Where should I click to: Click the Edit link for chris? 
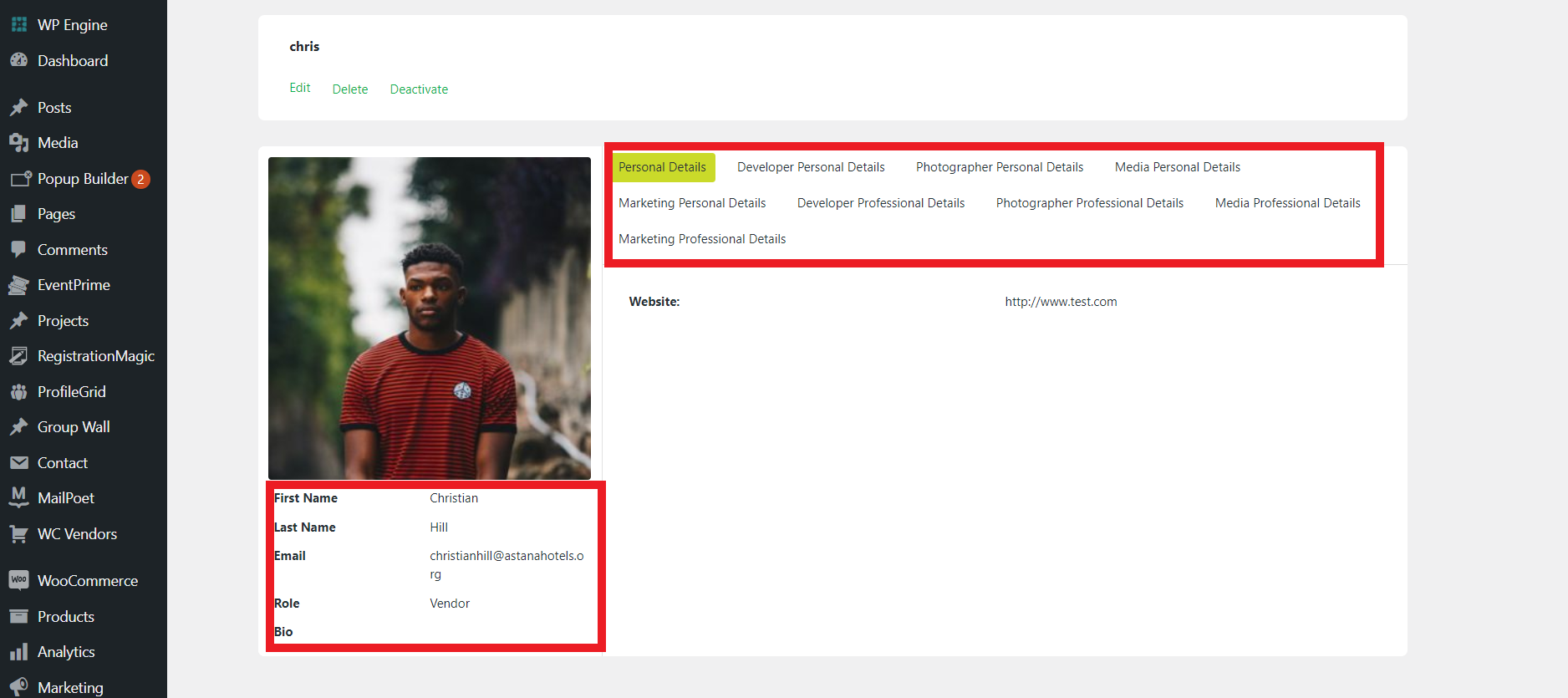tap(300, 88)
